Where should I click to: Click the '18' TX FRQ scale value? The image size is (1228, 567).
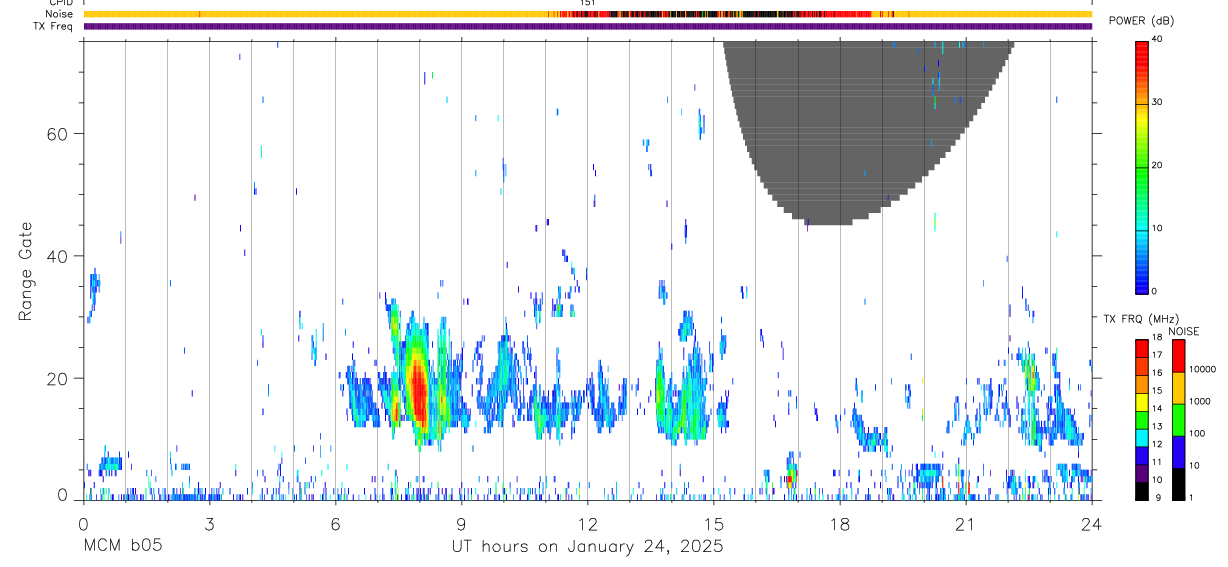pos(1157,338)
